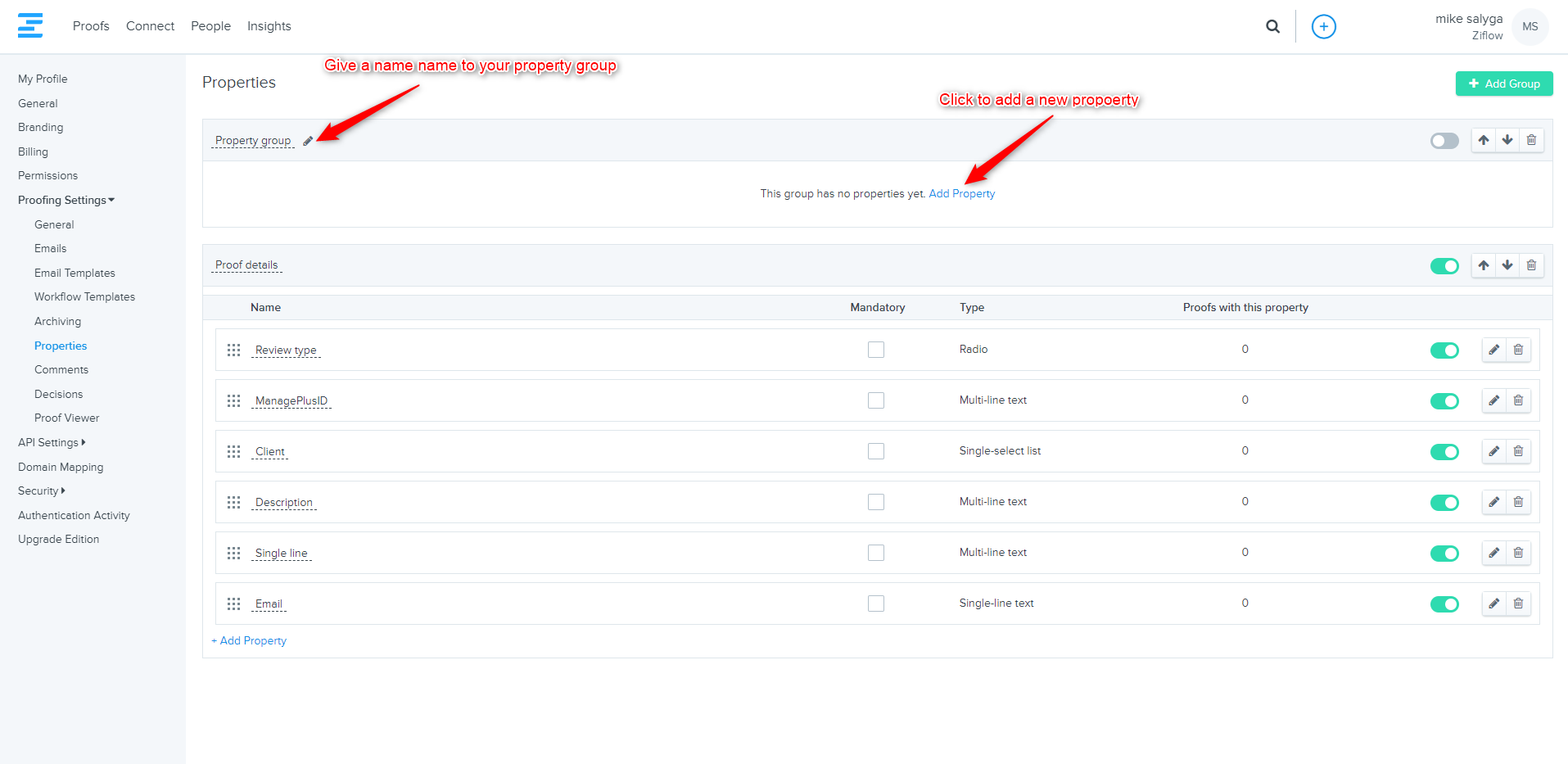Expand API Settings in sidebar
This screenshot has width=1568, height=764.
52,442
